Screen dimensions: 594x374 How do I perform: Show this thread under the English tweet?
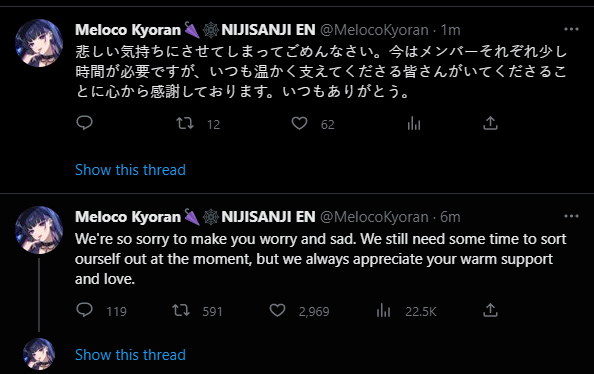coord(130,355)
